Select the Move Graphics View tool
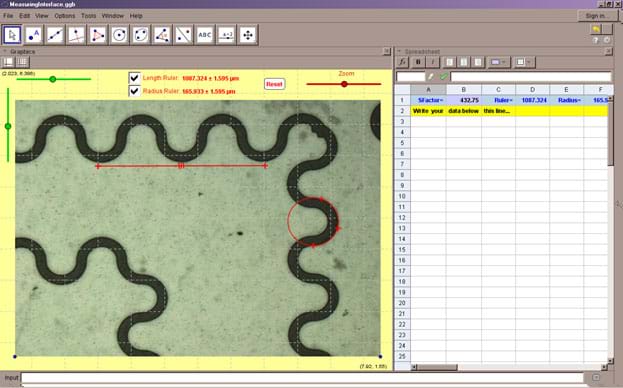The height and width of the screenshot is (388, 623). click(248, 35)
